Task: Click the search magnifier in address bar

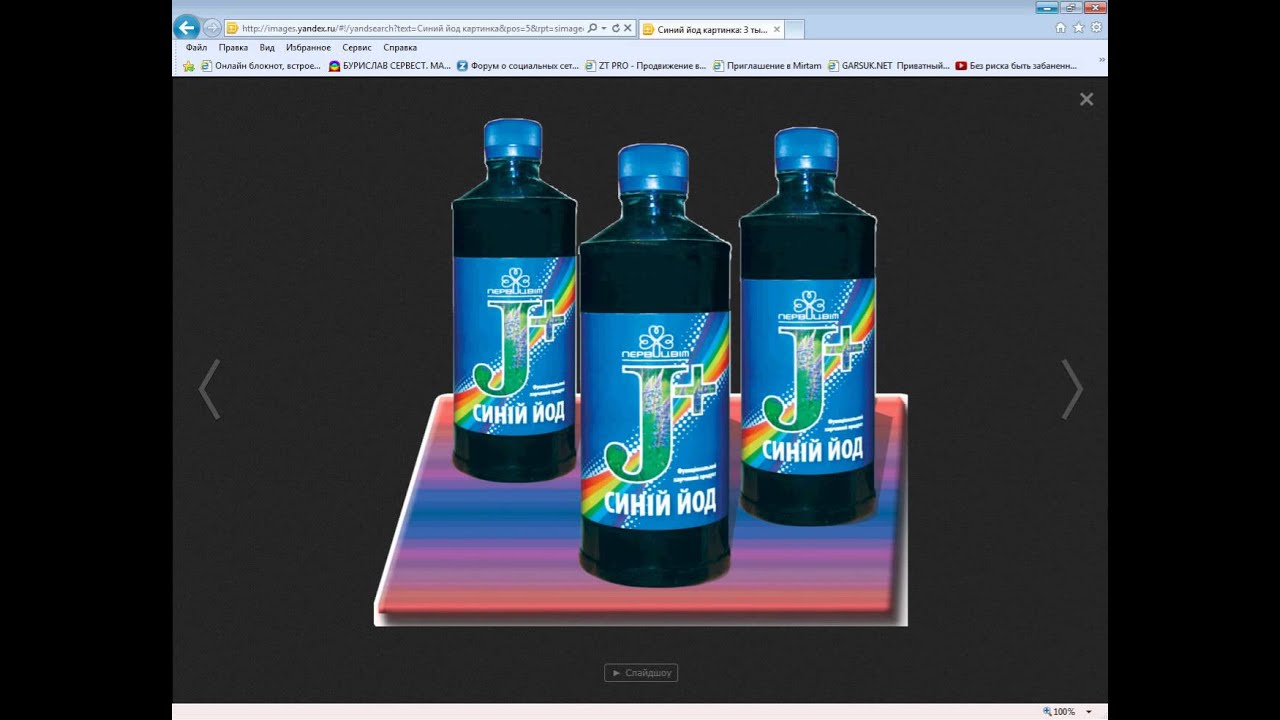Action: point(592,29)
